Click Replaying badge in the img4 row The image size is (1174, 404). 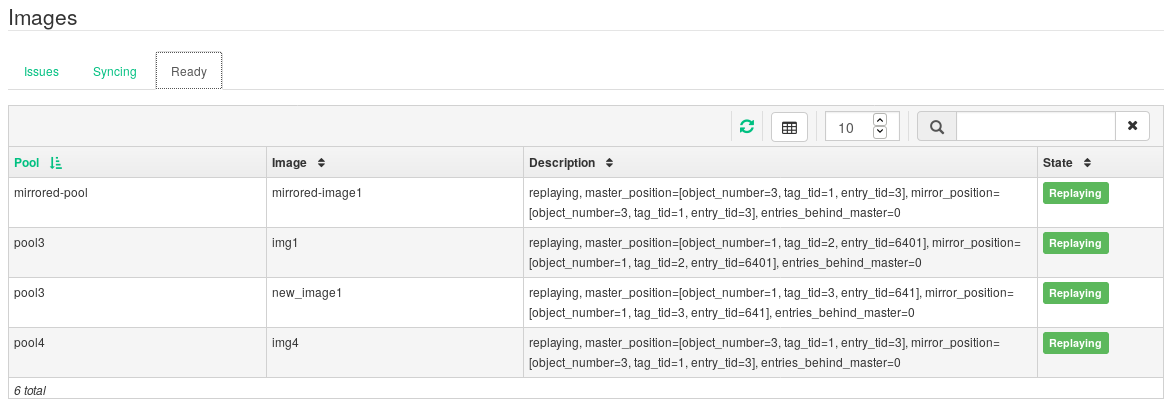(x=1075, y=343)
